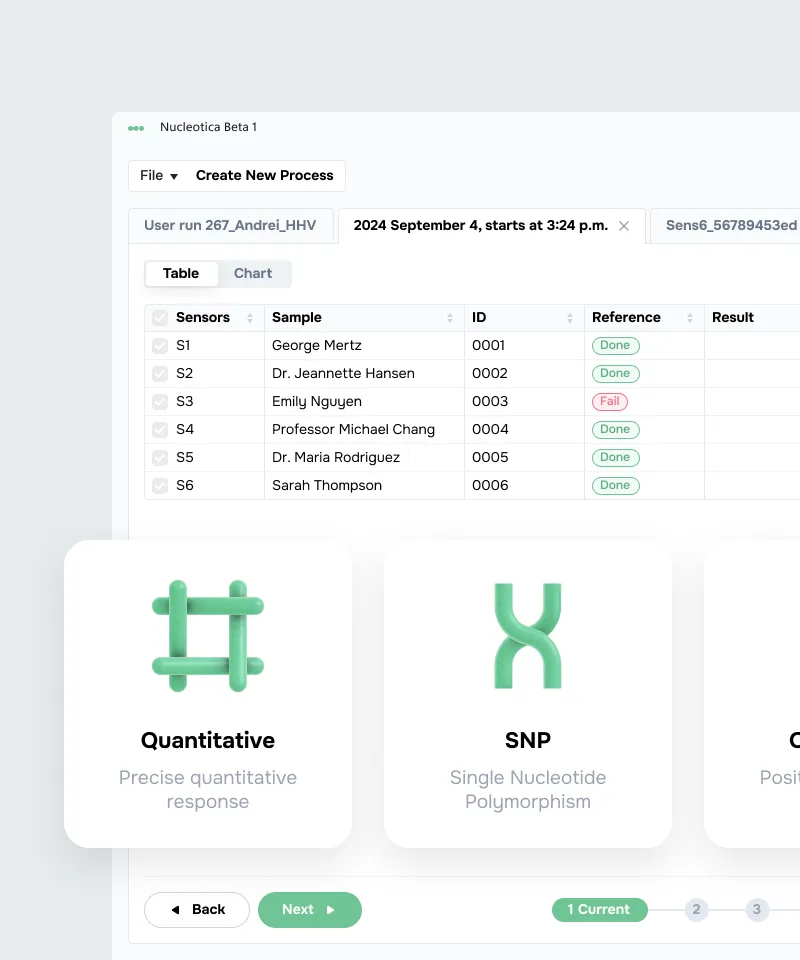800x960 pixels.
Task: Close the 2024 September 4 tab
Action: pos(624,226)
